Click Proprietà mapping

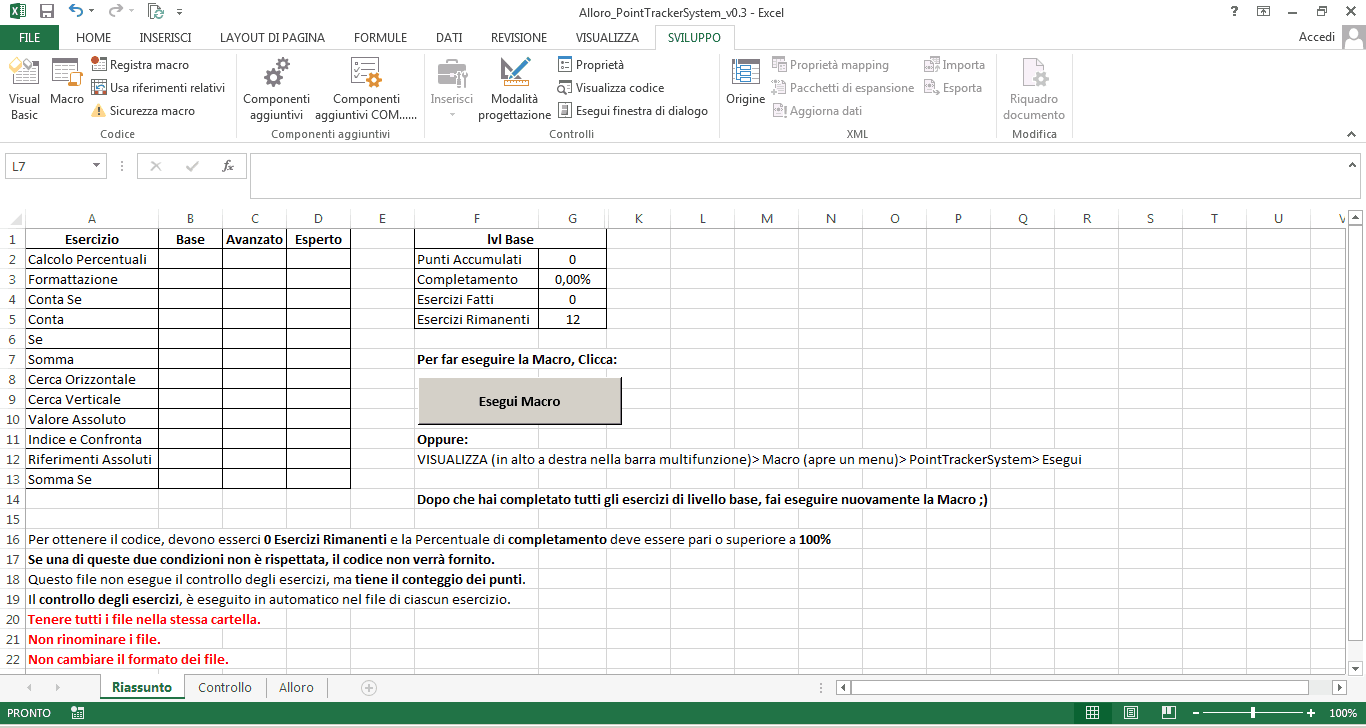[830, 65]
